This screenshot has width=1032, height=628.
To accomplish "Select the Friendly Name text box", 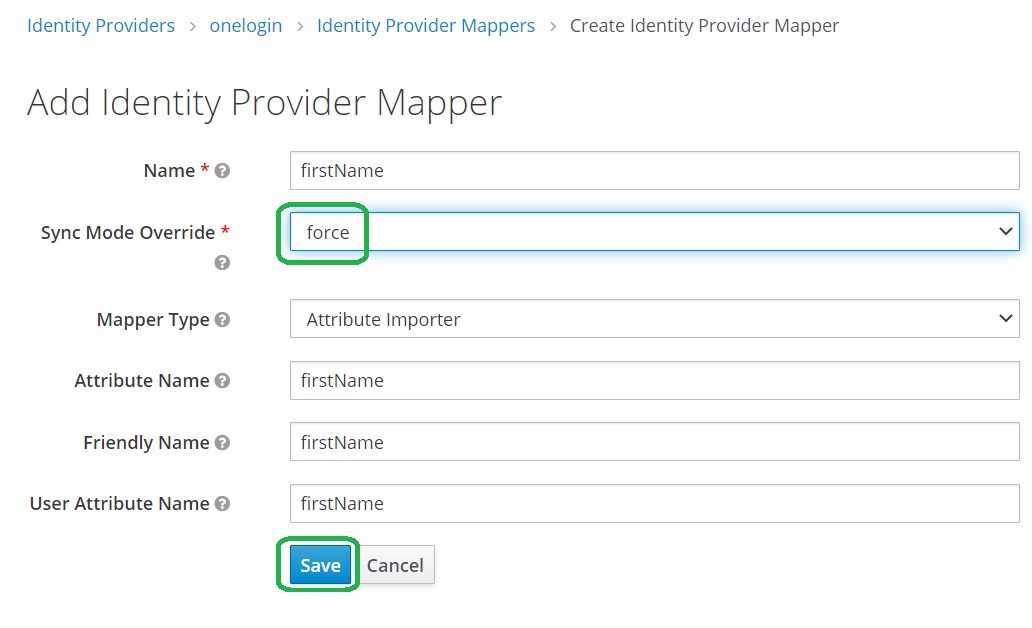I will coord(654,443).
